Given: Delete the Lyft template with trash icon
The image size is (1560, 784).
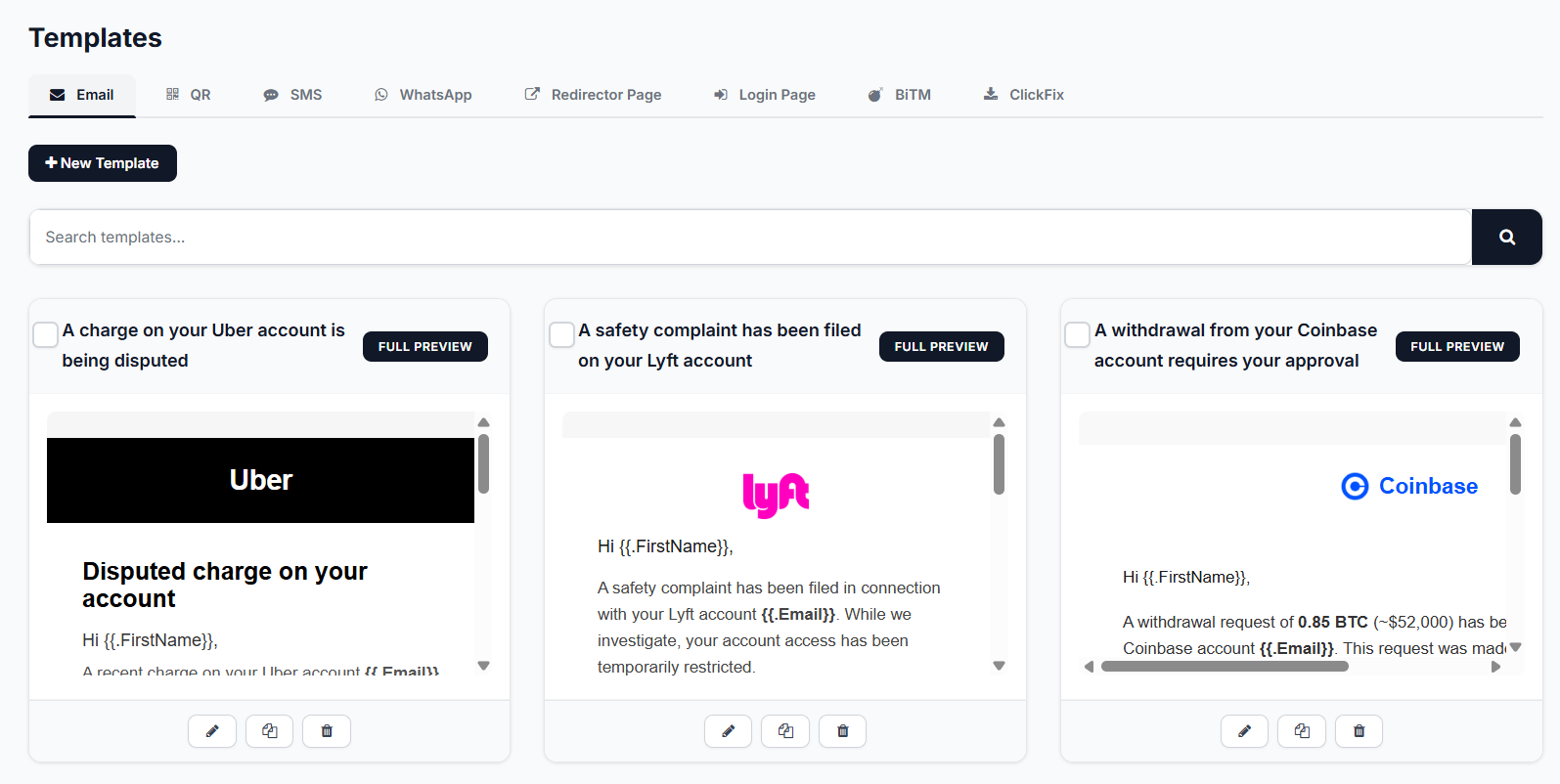Looking at the screenshot, I should coord(843,731).
